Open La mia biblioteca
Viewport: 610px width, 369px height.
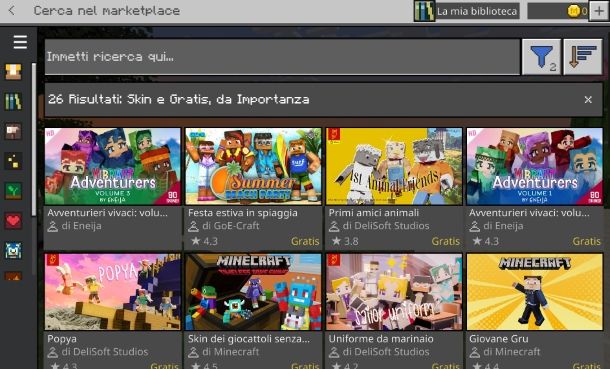(467, 11)
